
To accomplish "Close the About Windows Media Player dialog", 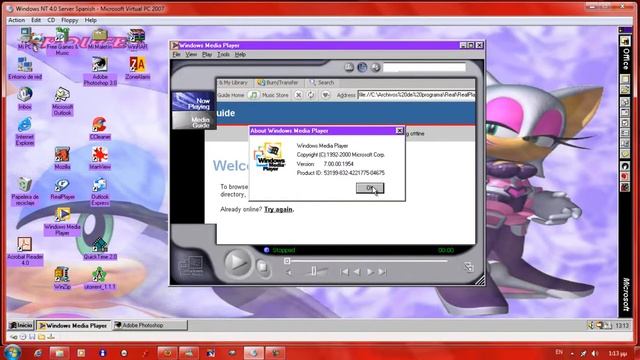I will pos(399,131).
